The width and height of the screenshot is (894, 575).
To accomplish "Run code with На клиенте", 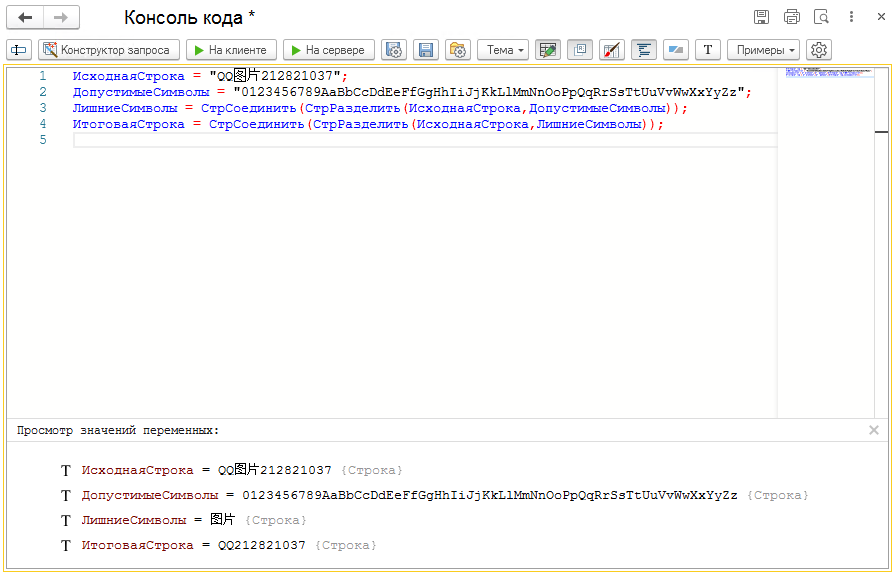I will pos(231,50).
